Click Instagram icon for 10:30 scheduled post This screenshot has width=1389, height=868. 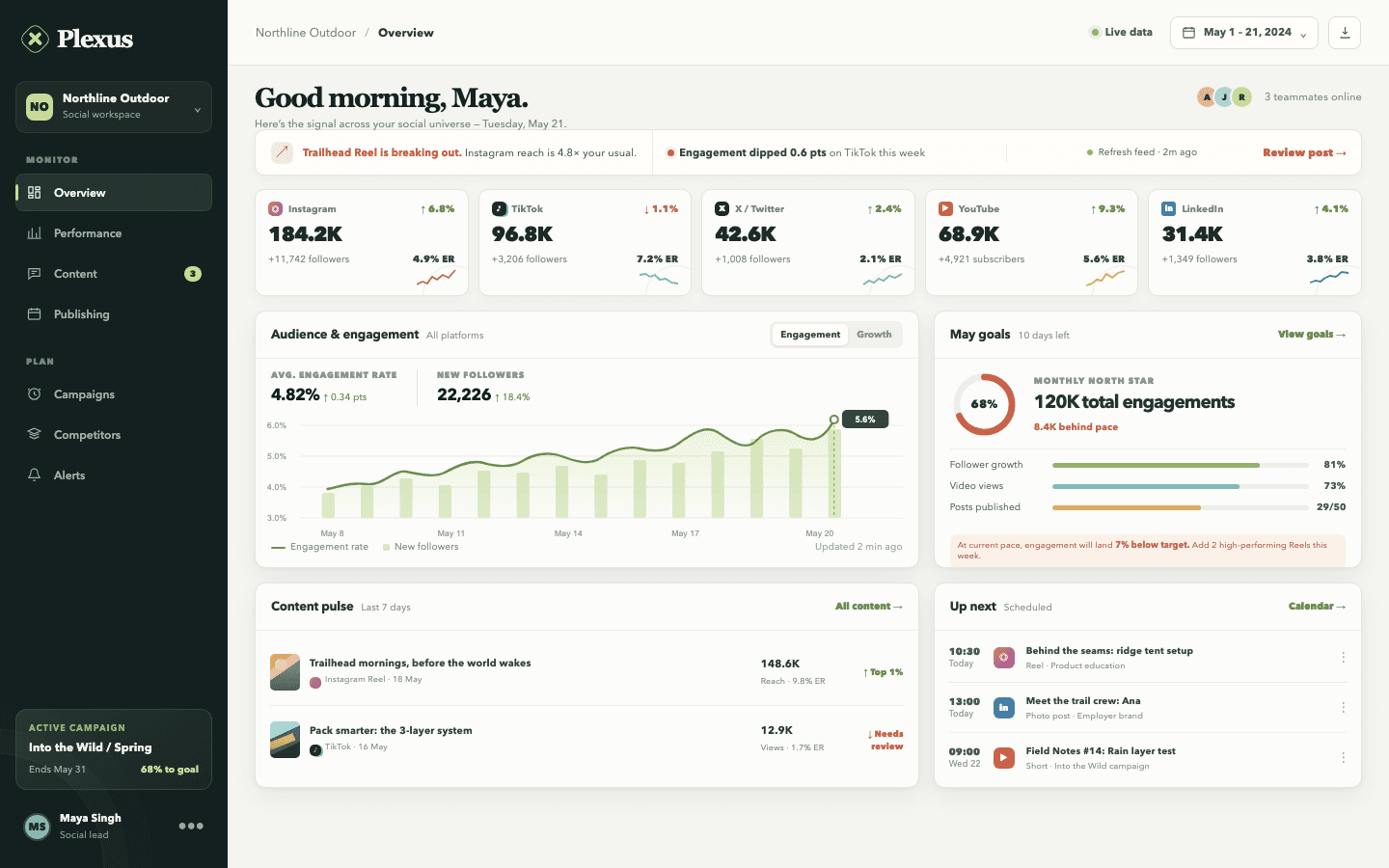coord(1004,658)
